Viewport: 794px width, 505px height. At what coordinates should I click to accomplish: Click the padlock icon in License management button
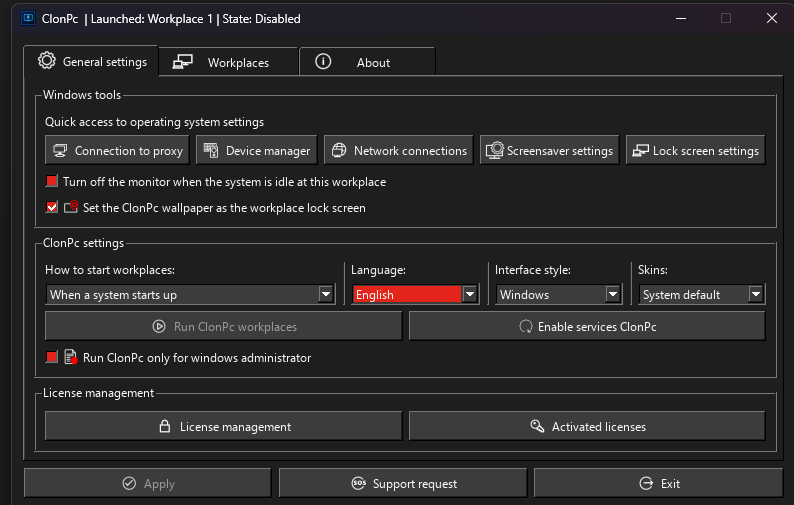[165, 426]
